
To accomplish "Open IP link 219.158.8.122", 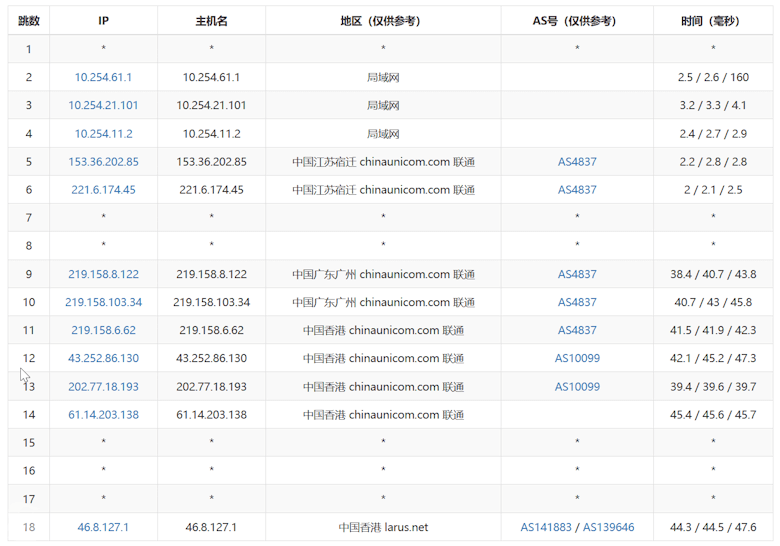I will click(x=103, y=274).
